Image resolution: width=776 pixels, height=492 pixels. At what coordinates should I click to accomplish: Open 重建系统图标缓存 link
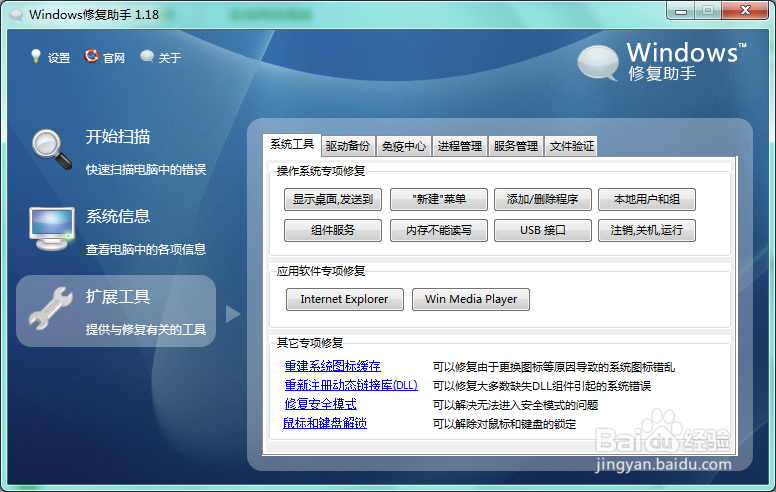333,366
